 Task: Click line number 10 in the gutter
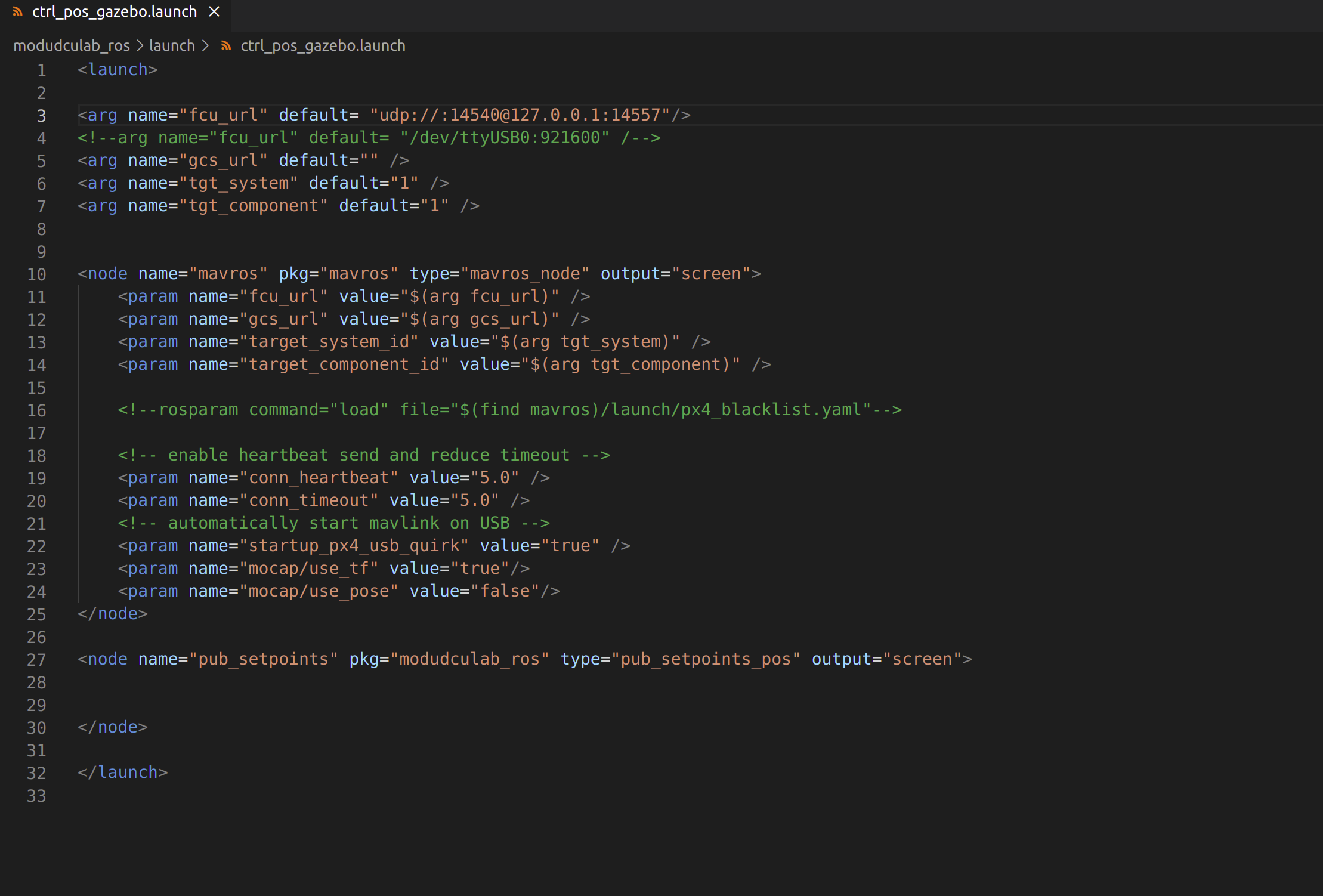(36, 274)
